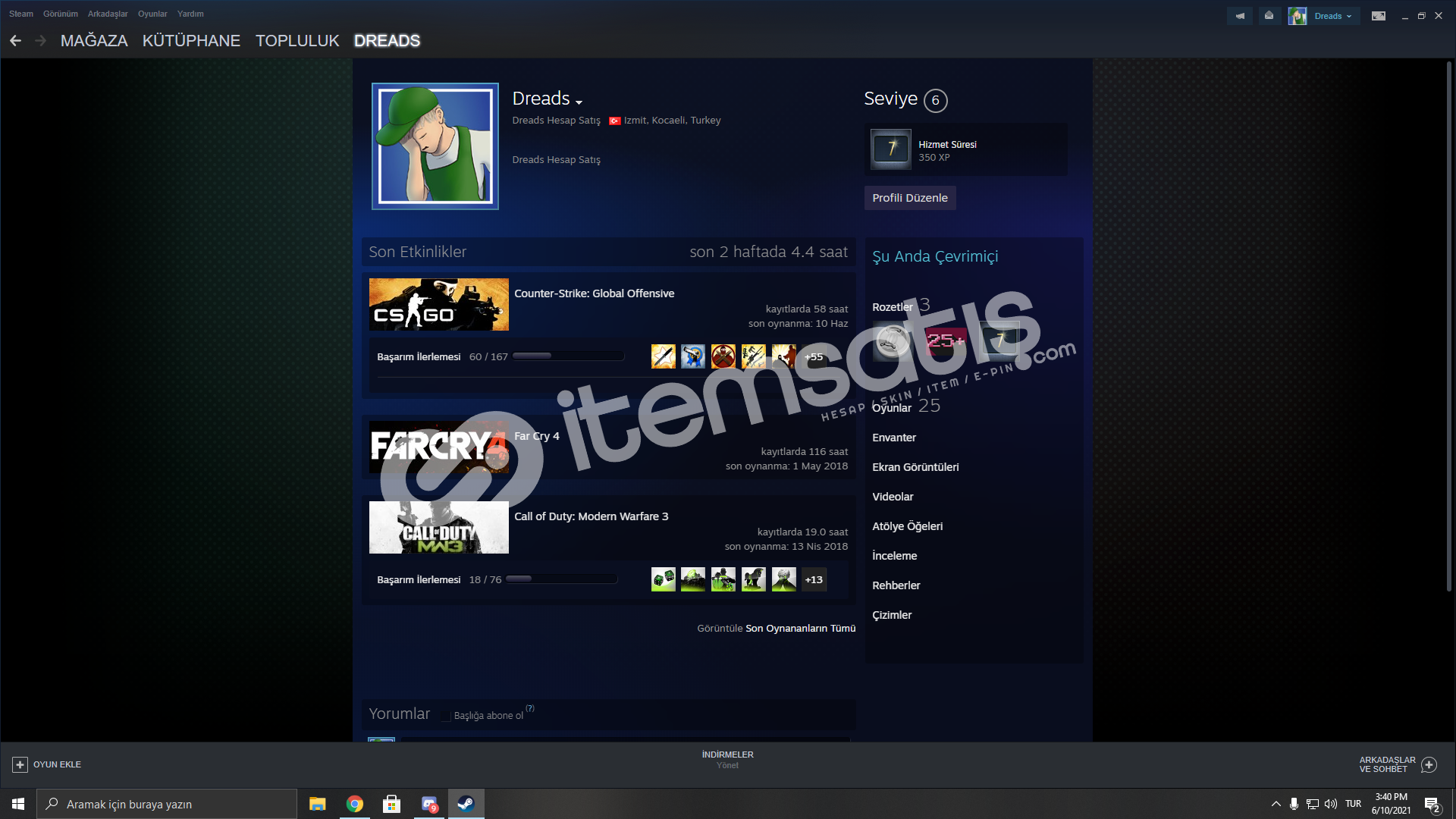
Task: Click the Seviye 6 level circle
Action: tap(935, 100)
